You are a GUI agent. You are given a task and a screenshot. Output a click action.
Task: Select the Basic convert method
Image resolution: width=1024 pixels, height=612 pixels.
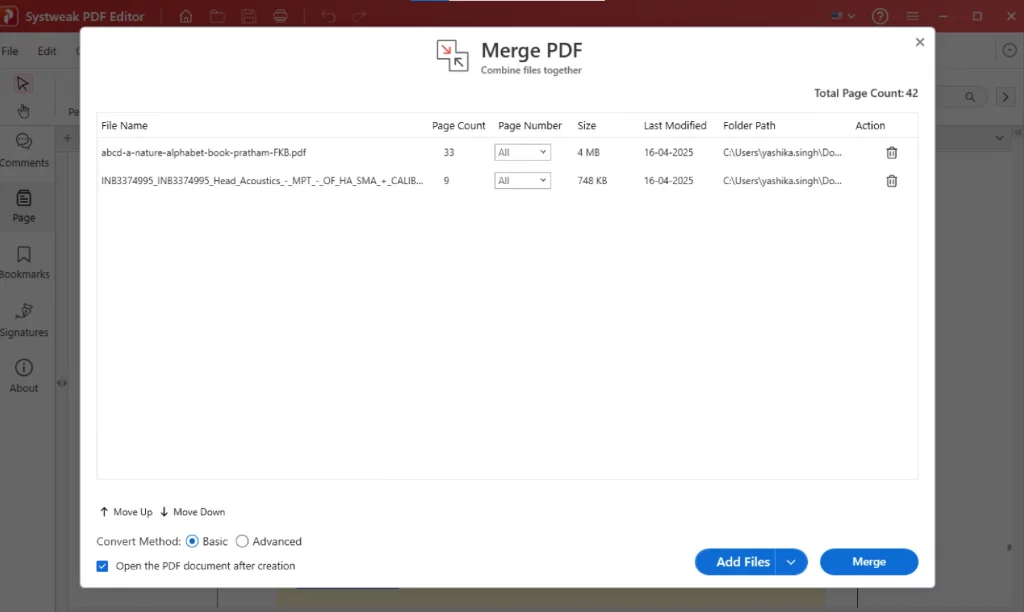(x=190, y=541)
